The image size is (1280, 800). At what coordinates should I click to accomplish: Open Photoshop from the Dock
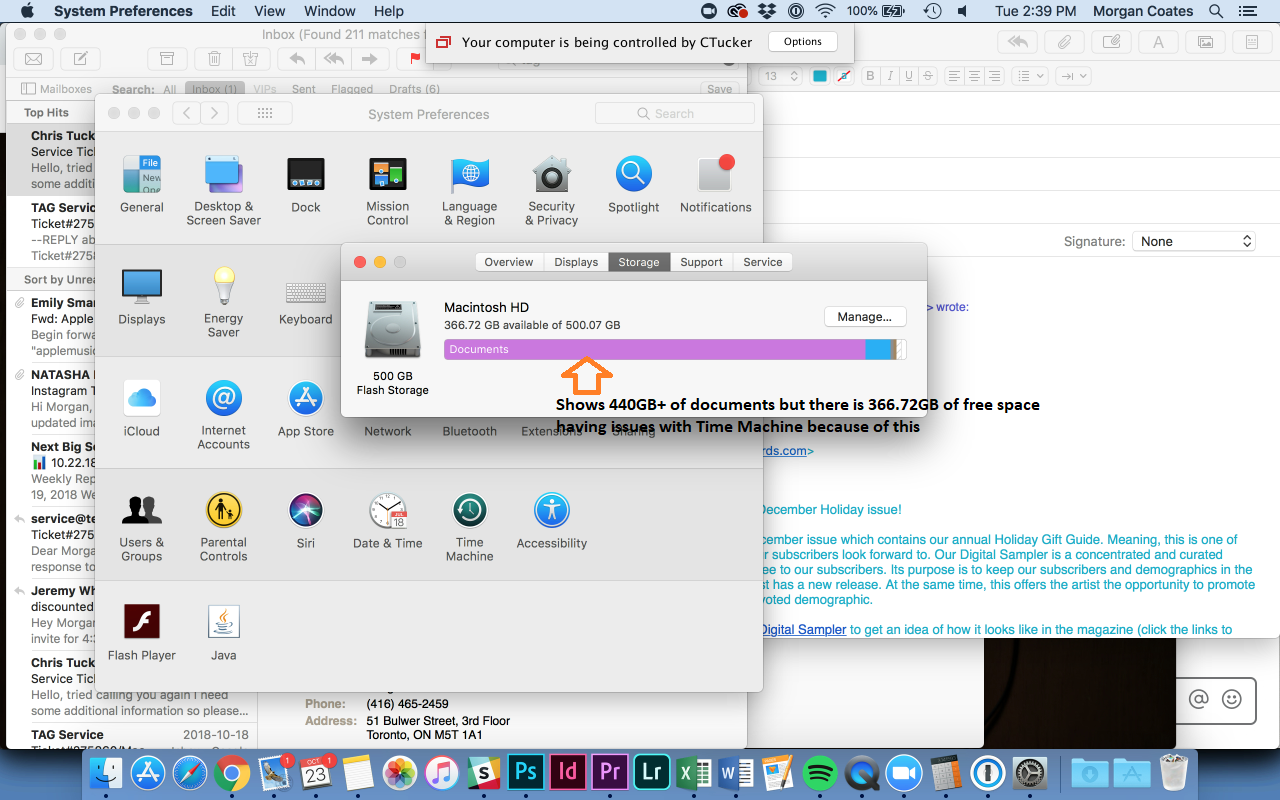[x=524, y=772]
